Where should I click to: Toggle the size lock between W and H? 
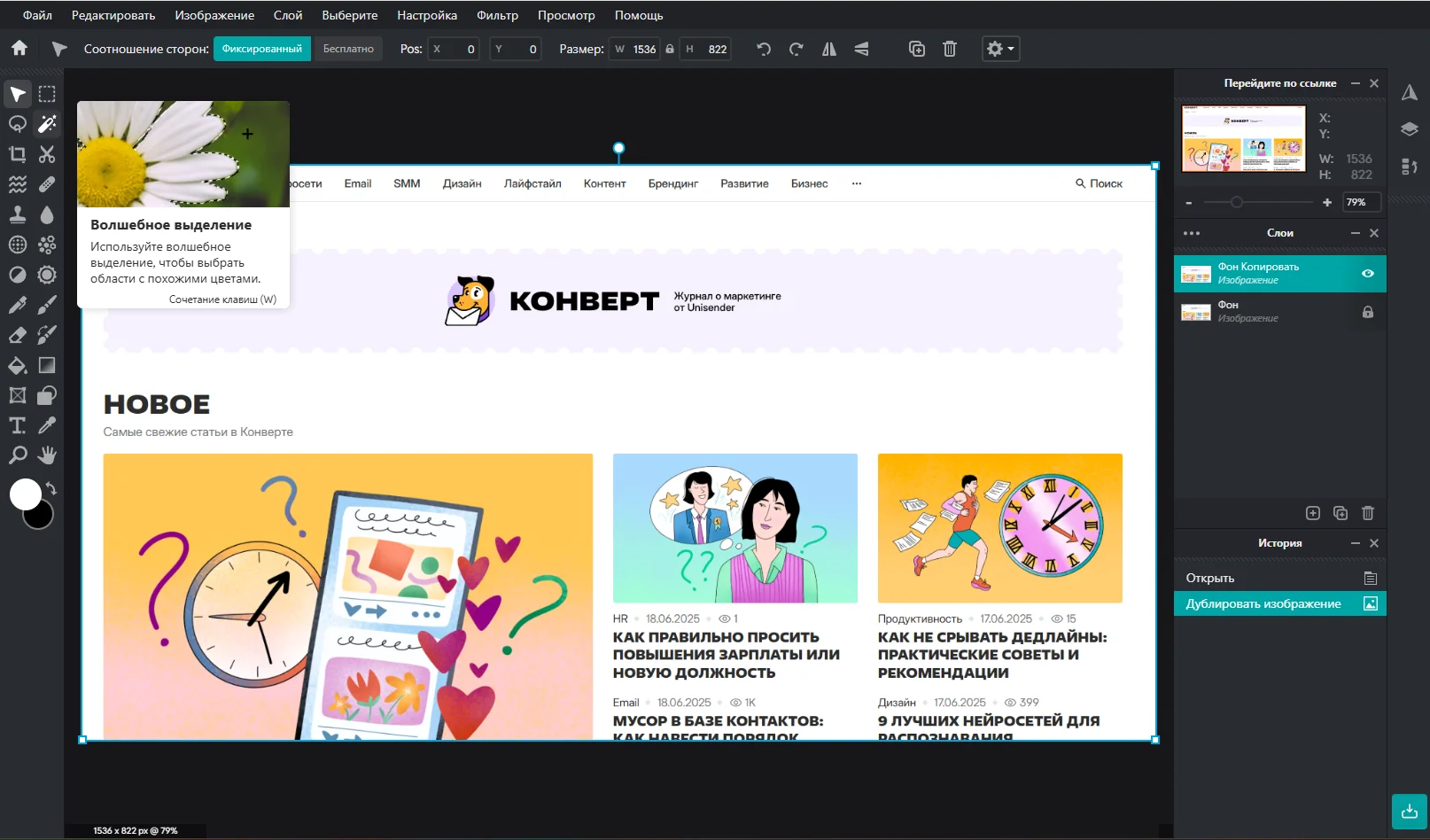pos(670,50)
